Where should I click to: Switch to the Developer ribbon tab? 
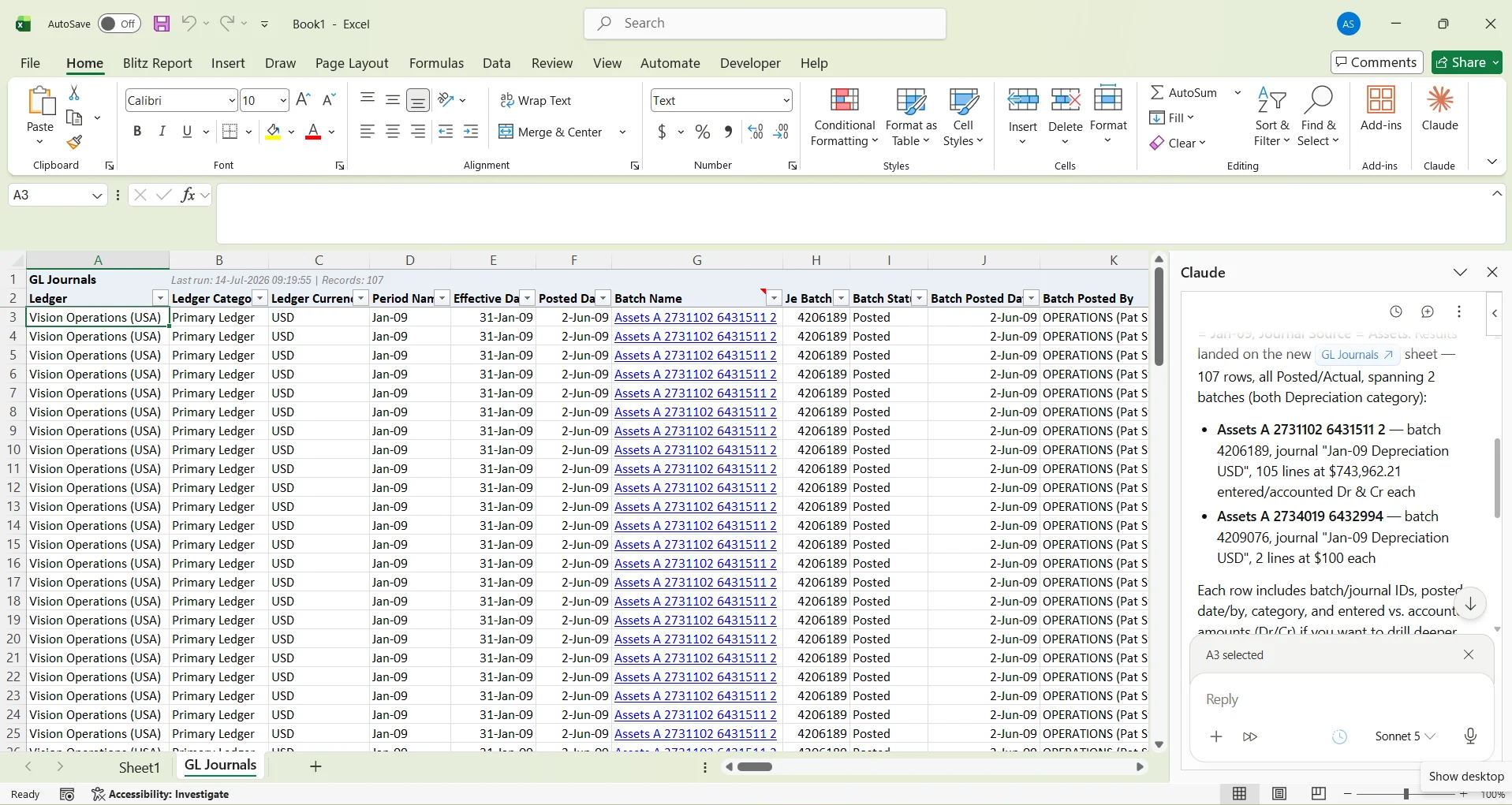(x=750, y=63)
